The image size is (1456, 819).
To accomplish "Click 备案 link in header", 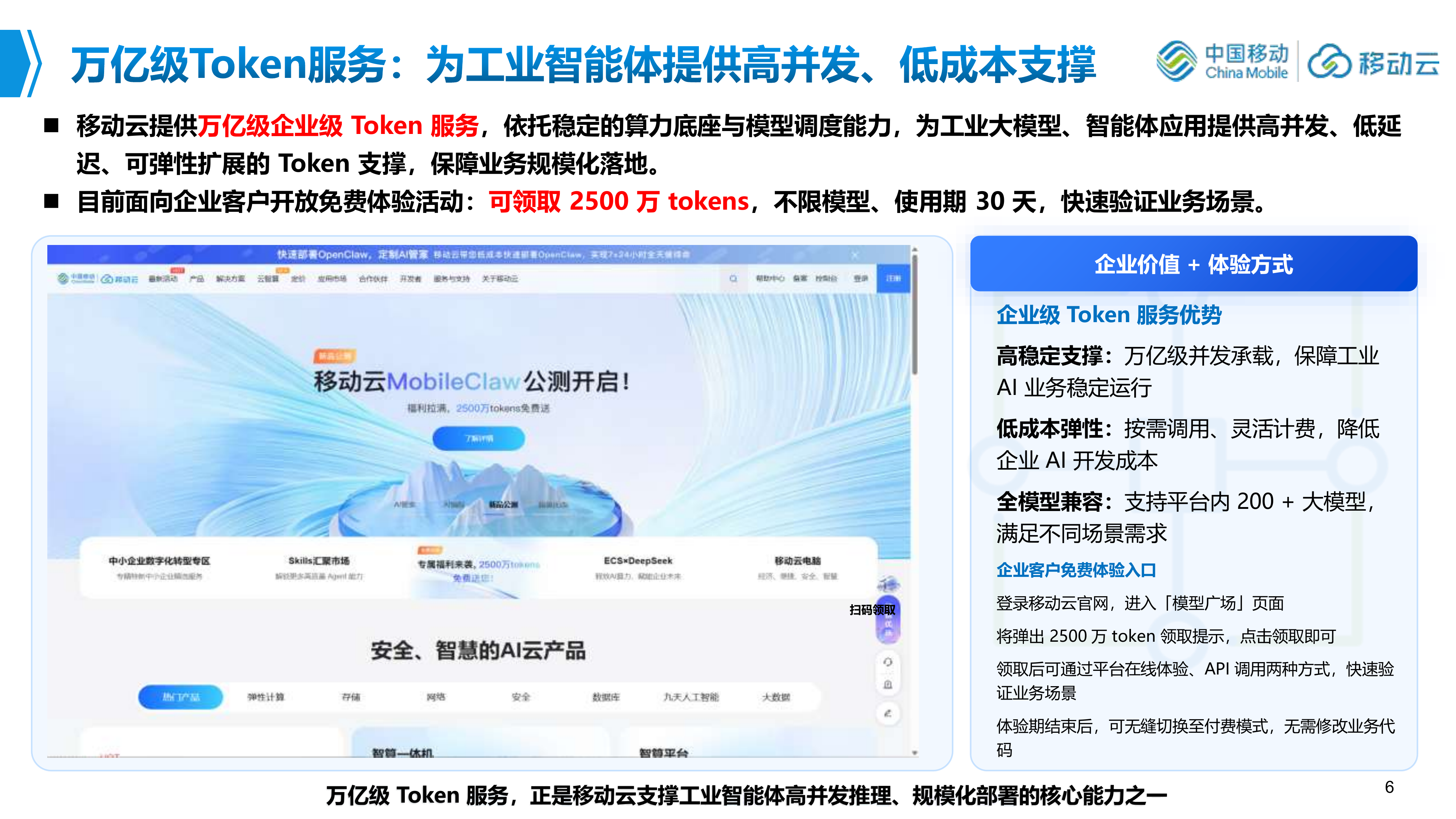I will click(x=800, y=279).
